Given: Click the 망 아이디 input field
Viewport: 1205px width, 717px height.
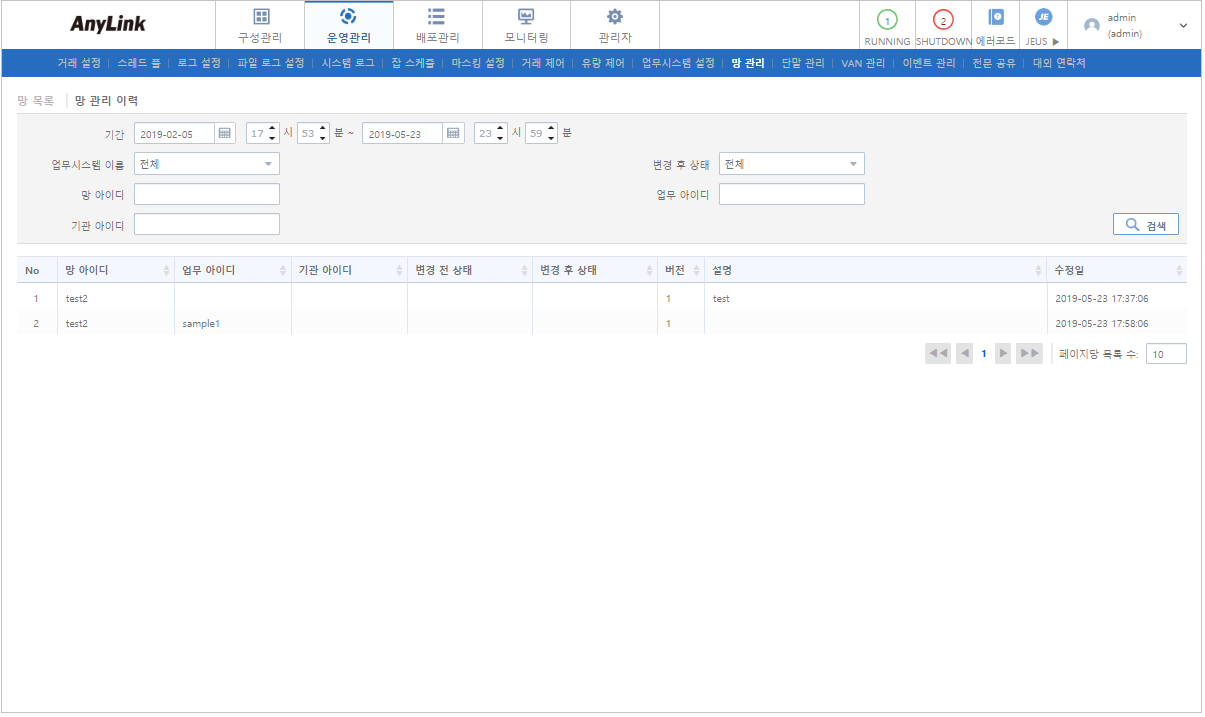Looking at the screenshot, I should (x=207, y=194).
